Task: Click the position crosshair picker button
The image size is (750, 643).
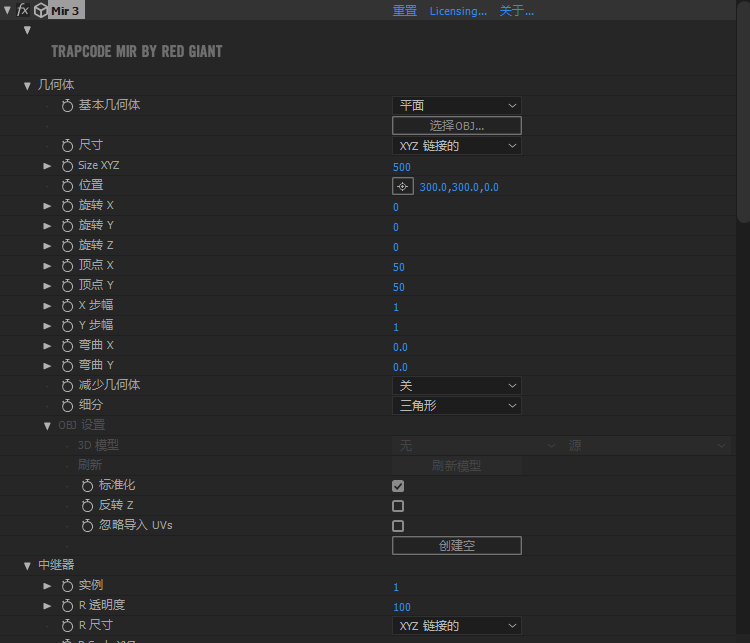Action: 403,186
